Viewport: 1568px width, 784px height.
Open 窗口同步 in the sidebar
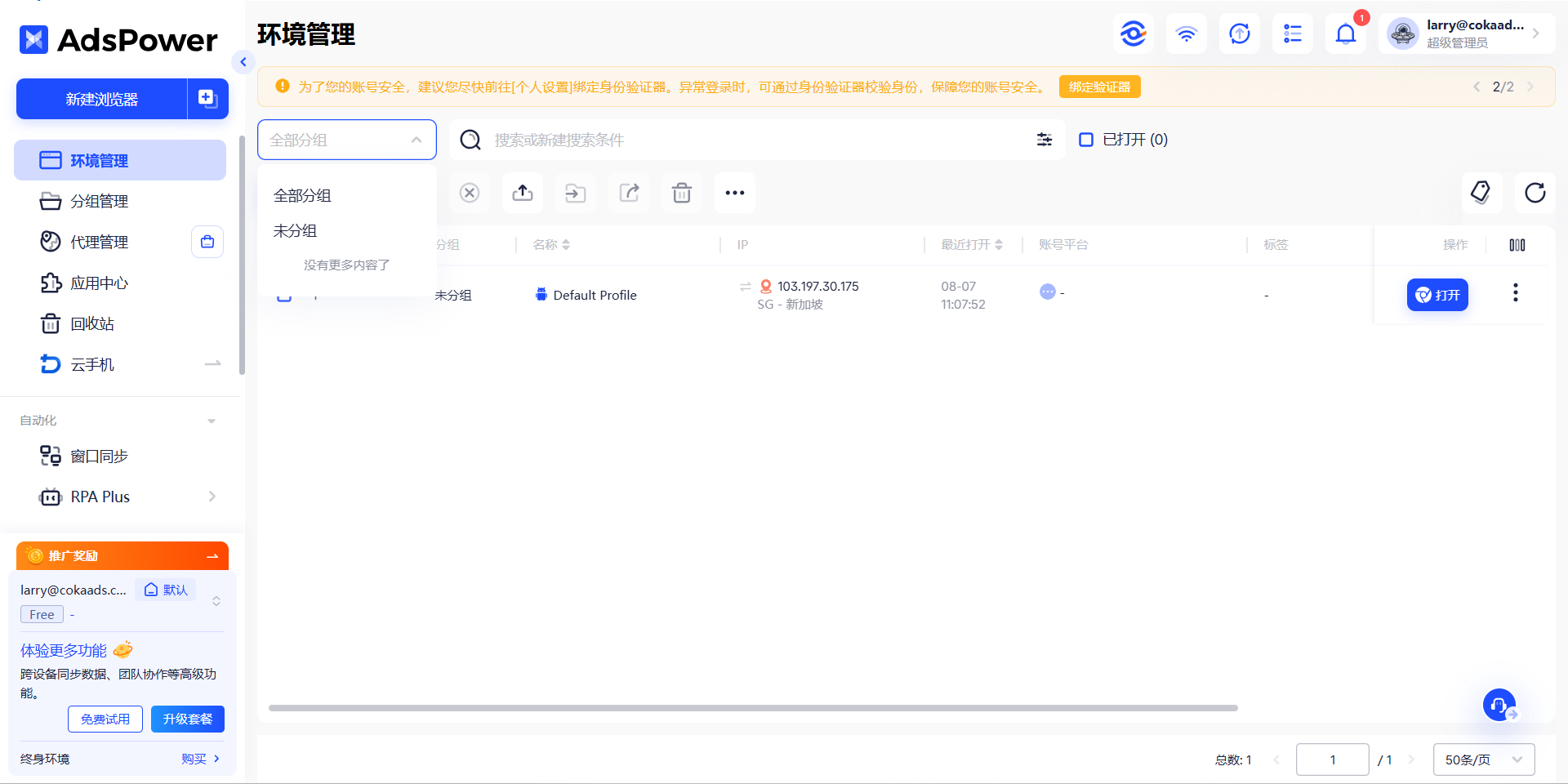click(120, 456)
